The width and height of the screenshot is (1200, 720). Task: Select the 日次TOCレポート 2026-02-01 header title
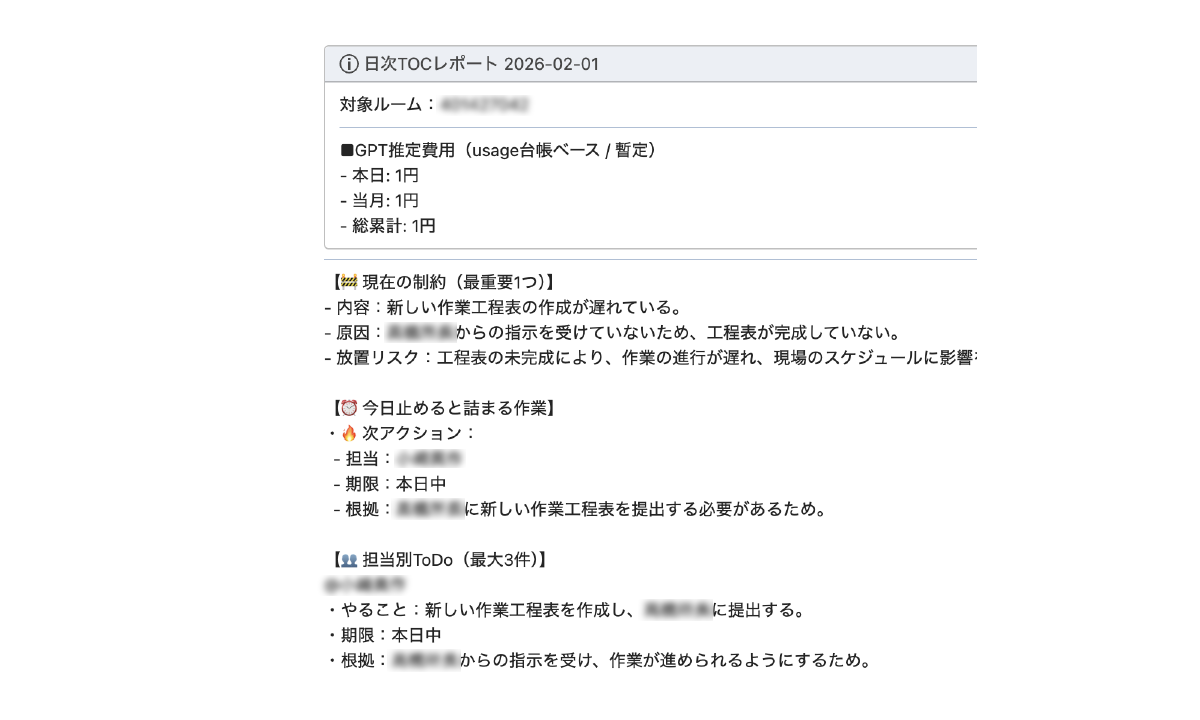[x=481, y=64]
